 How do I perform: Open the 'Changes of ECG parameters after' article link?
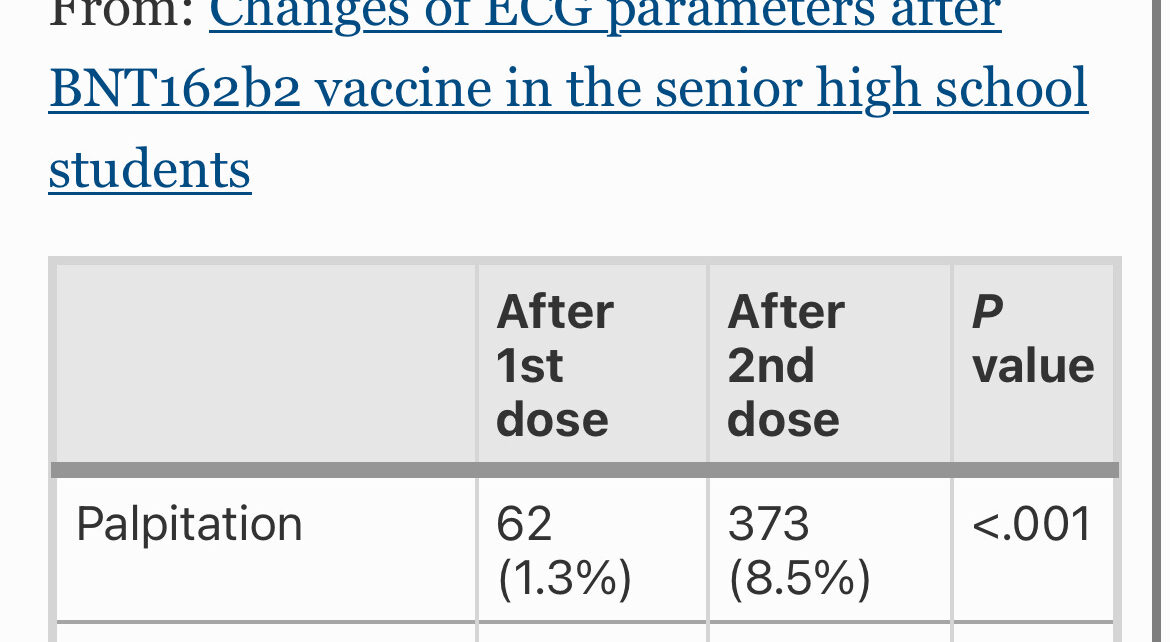coord(604,15)
